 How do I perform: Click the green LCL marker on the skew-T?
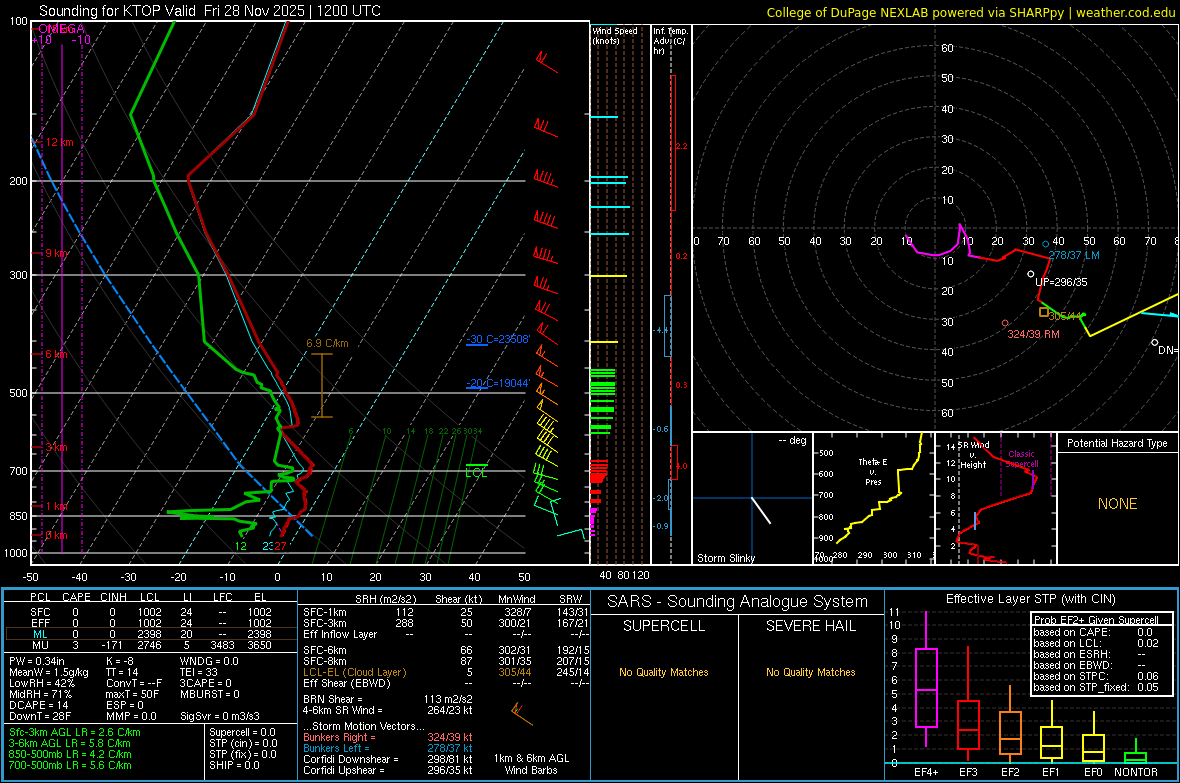[476, 471]
